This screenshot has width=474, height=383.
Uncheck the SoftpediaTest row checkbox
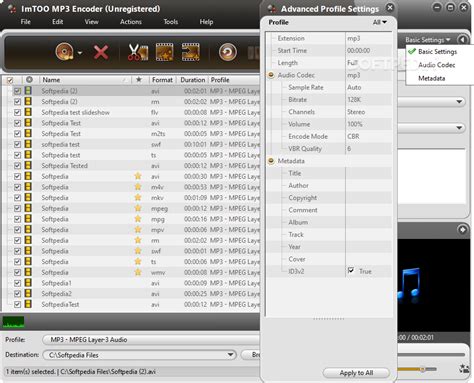pyautogui.click(x=17, y=304)
